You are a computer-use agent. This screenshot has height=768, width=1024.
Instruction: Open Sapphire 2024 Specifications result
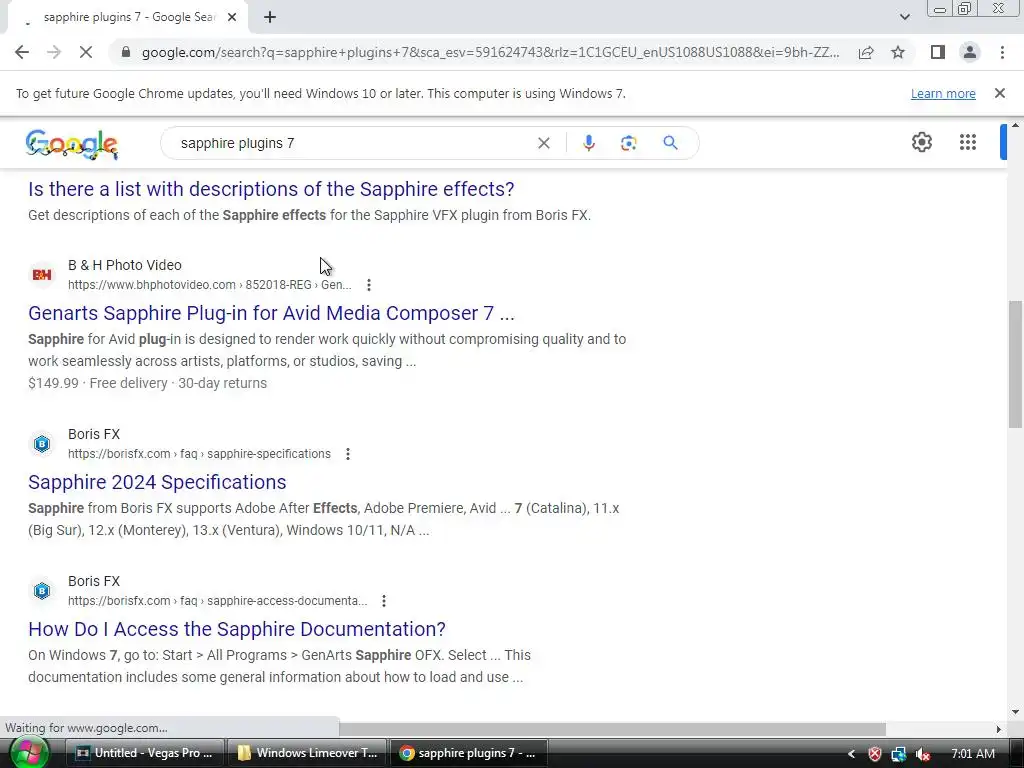(x=157, y=483)
